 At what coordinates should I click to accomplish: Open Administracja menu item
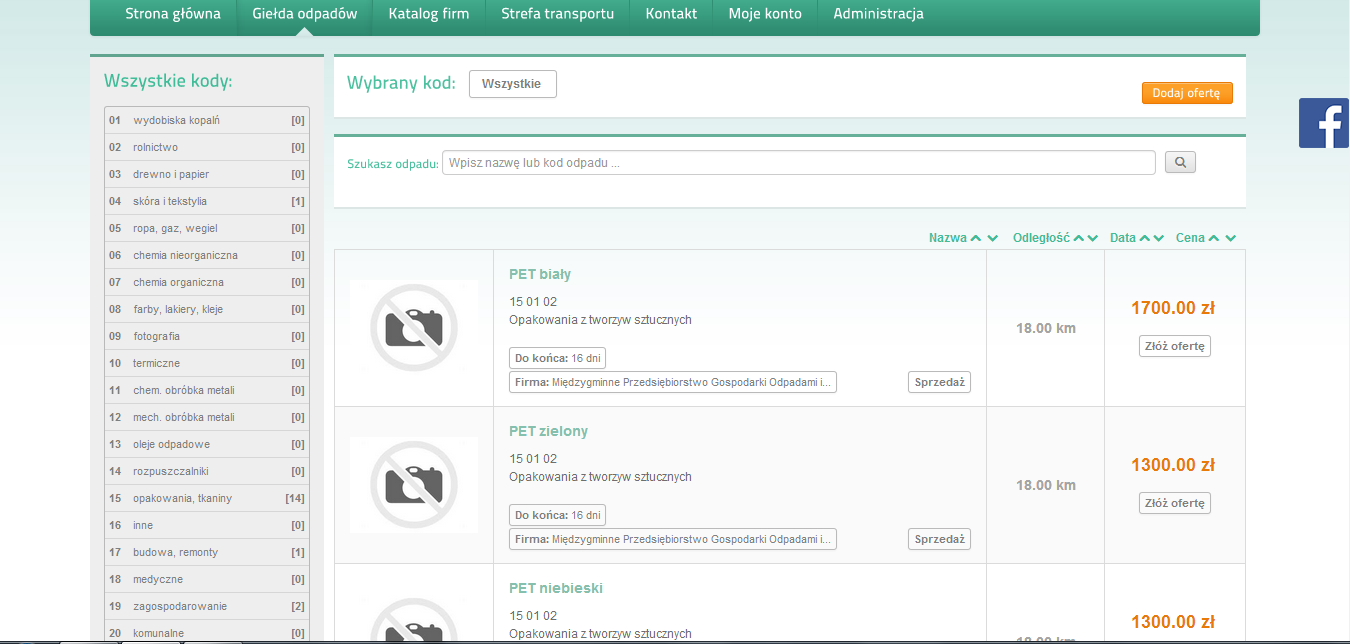[879, 14]
